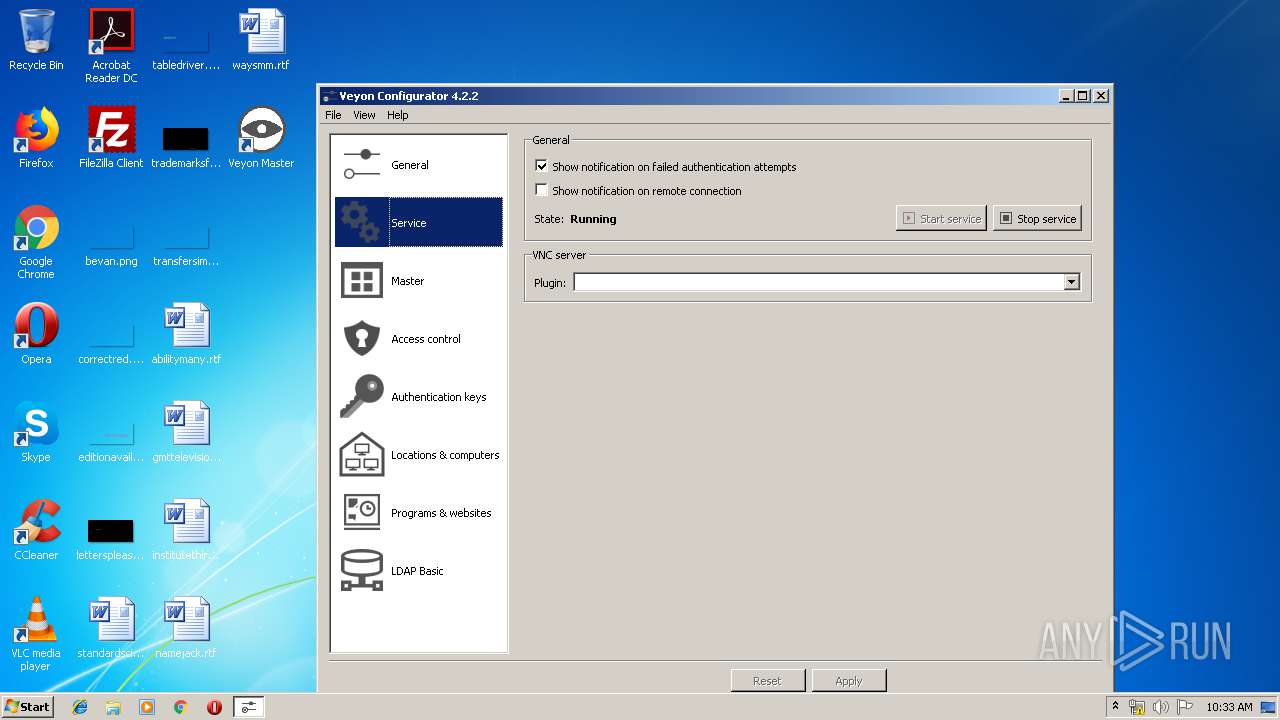Open abilitymany.rtf document
The width and height of the screenshot is (1280, 720).
click(186, 334)
